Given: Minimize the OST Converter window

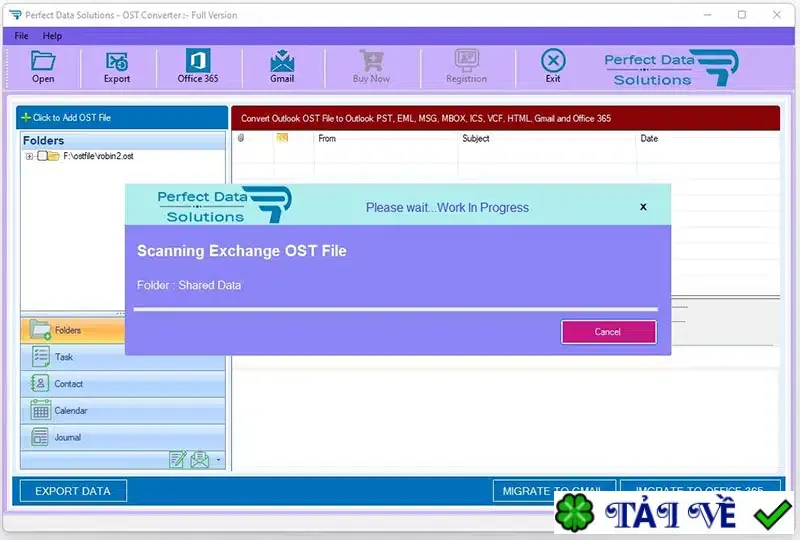Looking at the screenshot, I should 708,15.
